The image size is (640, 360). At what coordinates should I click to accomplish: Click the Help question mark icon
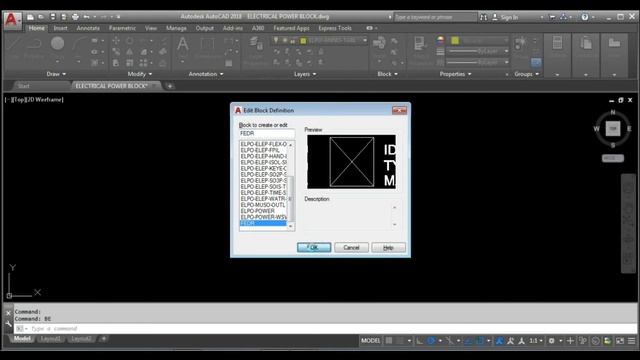coord(585,17)
